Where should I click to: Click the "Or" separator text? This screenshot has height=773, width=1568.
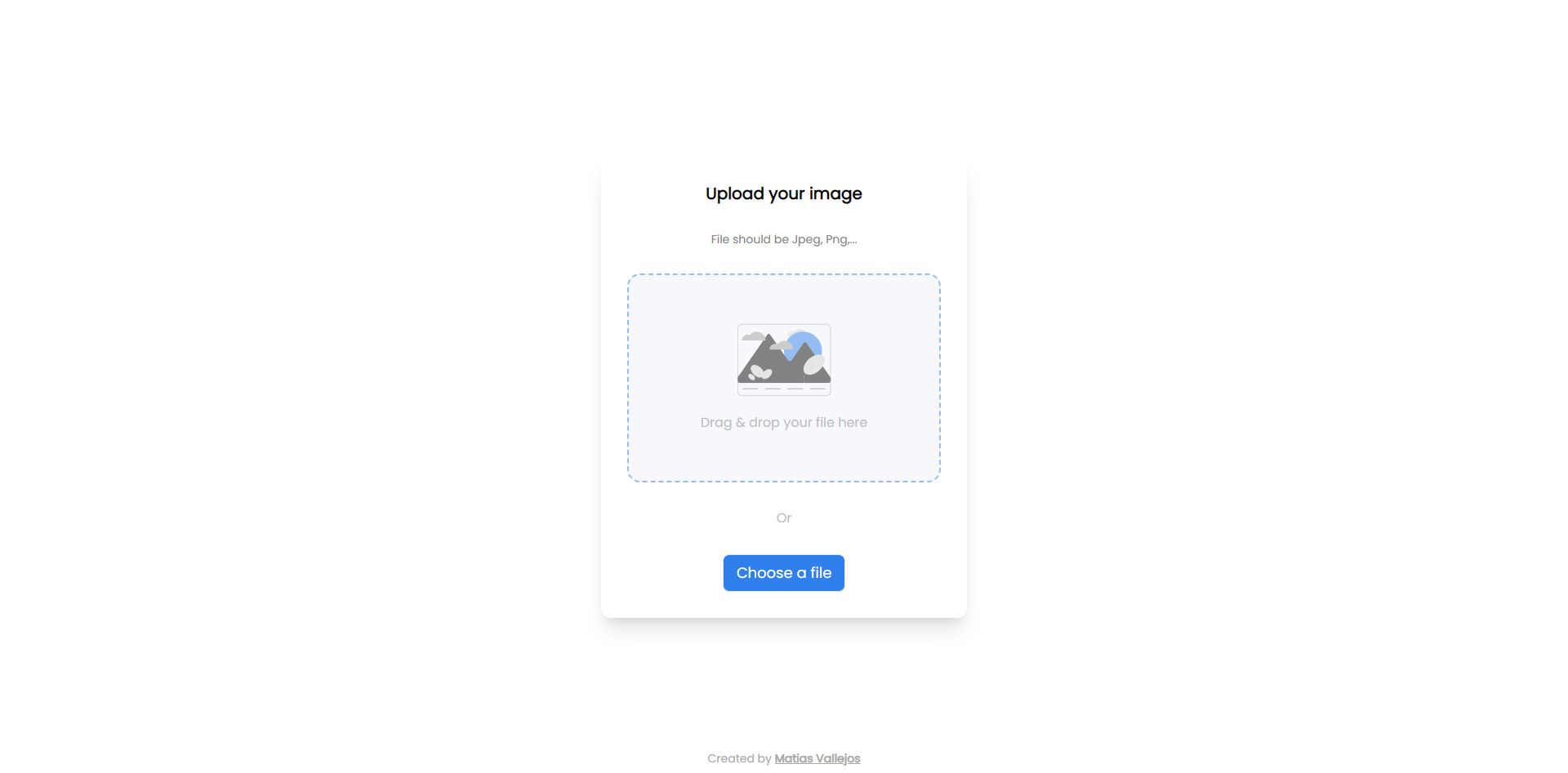pyautogui.click(x=784, y=518)
